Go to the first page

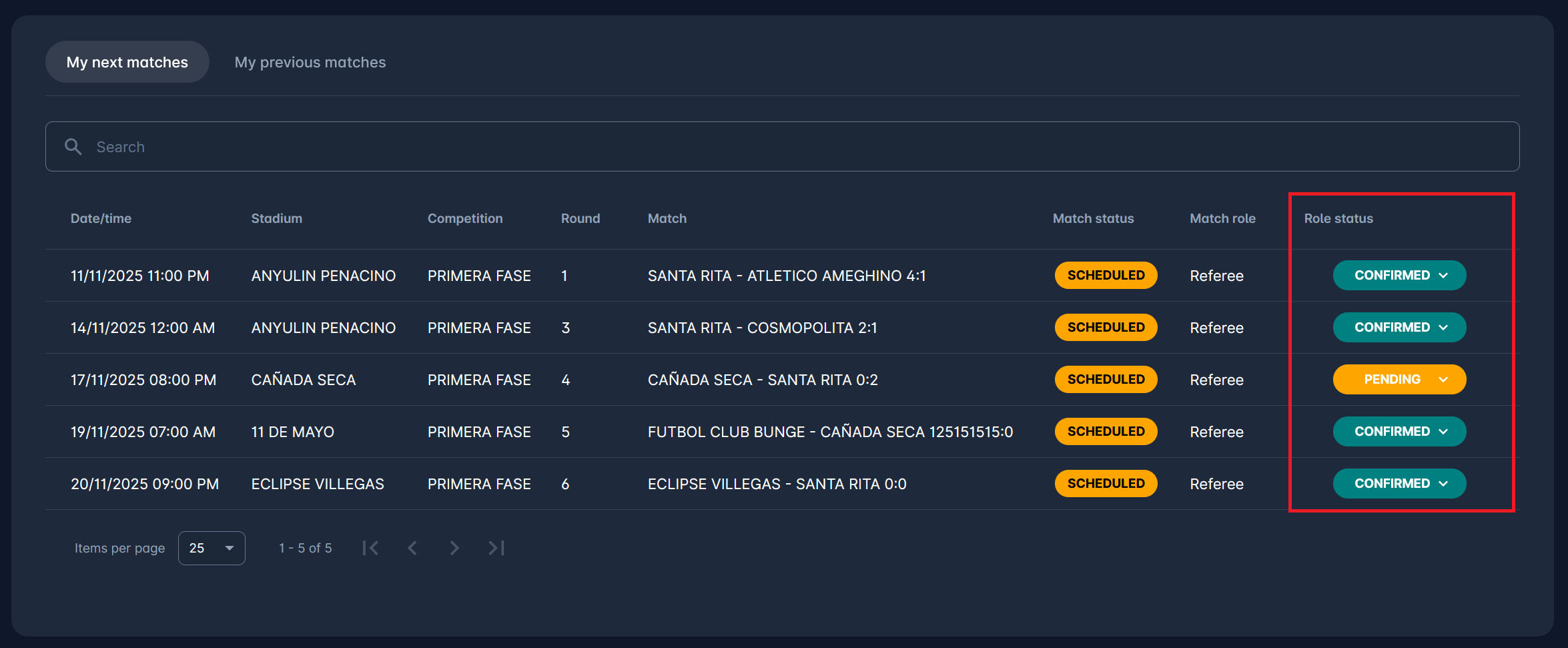click(x=370, y=548)
